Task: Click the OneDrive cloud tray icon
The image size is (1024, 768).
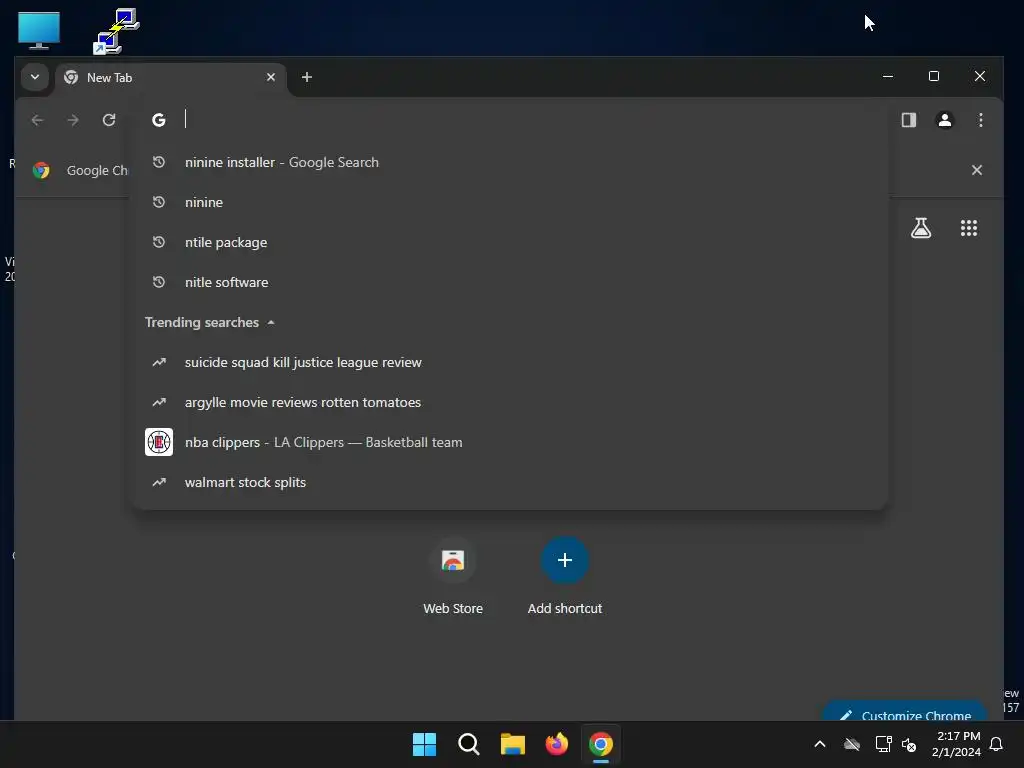Action: click(852, 744)
